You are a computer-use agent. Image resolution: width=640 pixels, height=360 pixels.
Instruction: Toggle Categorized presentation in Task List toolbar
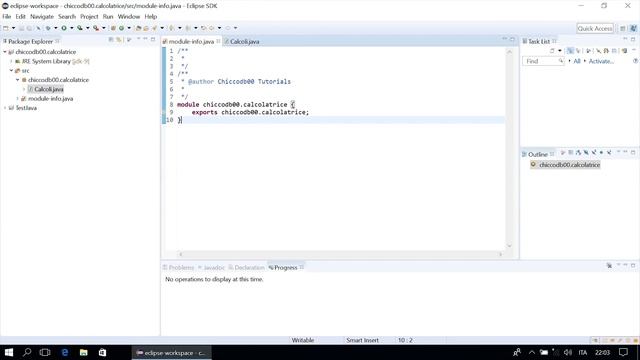tap(570, 51)
